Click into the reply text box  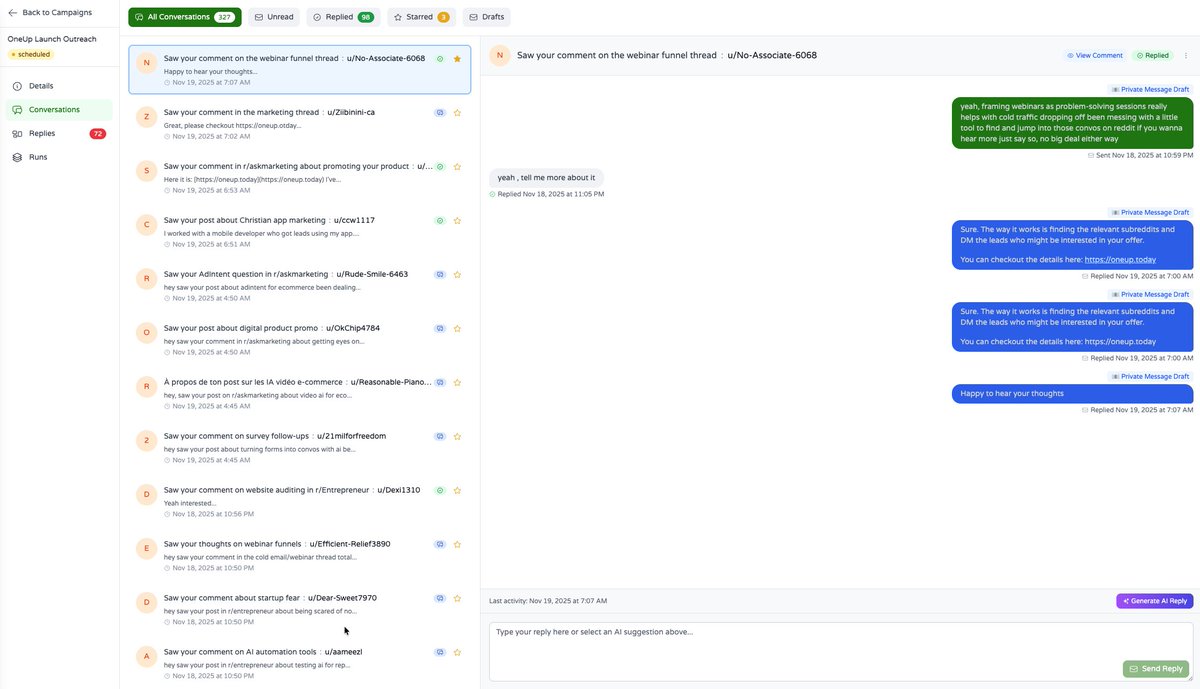click(x=841, y=652)
